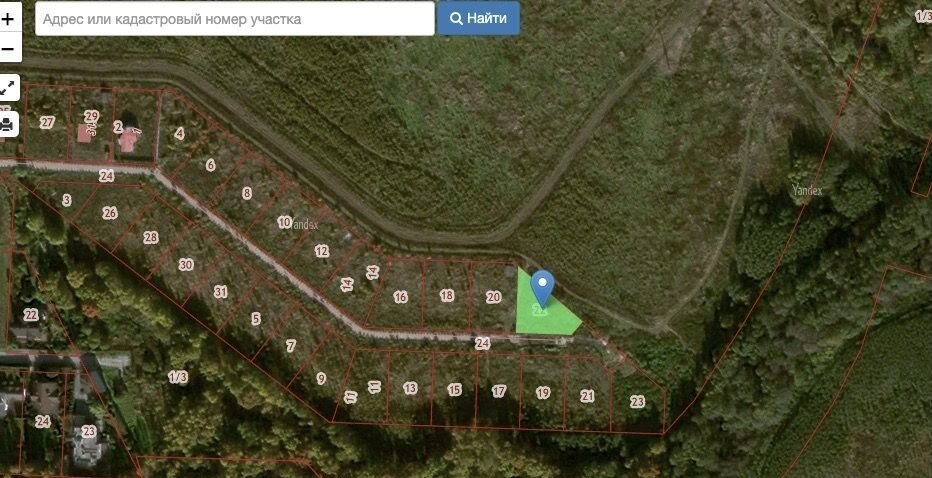This screenshot has height=478, width=932.
Task: Select parcel number 27
Action: point(47,122)
